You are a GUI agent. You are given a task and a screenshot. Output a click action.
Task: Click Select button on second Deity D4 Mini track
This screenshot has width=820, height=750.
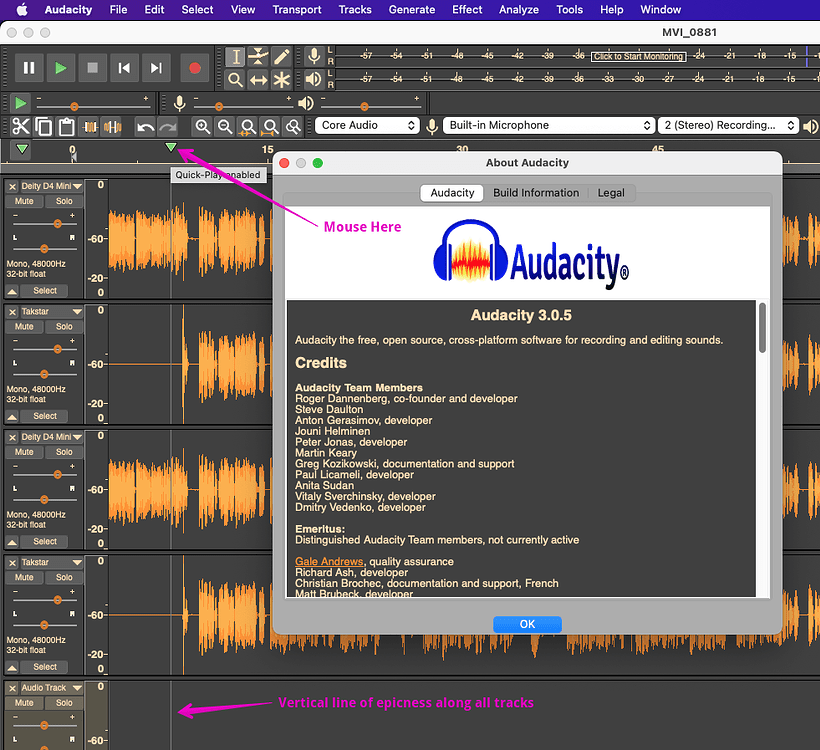coord(45,542)
